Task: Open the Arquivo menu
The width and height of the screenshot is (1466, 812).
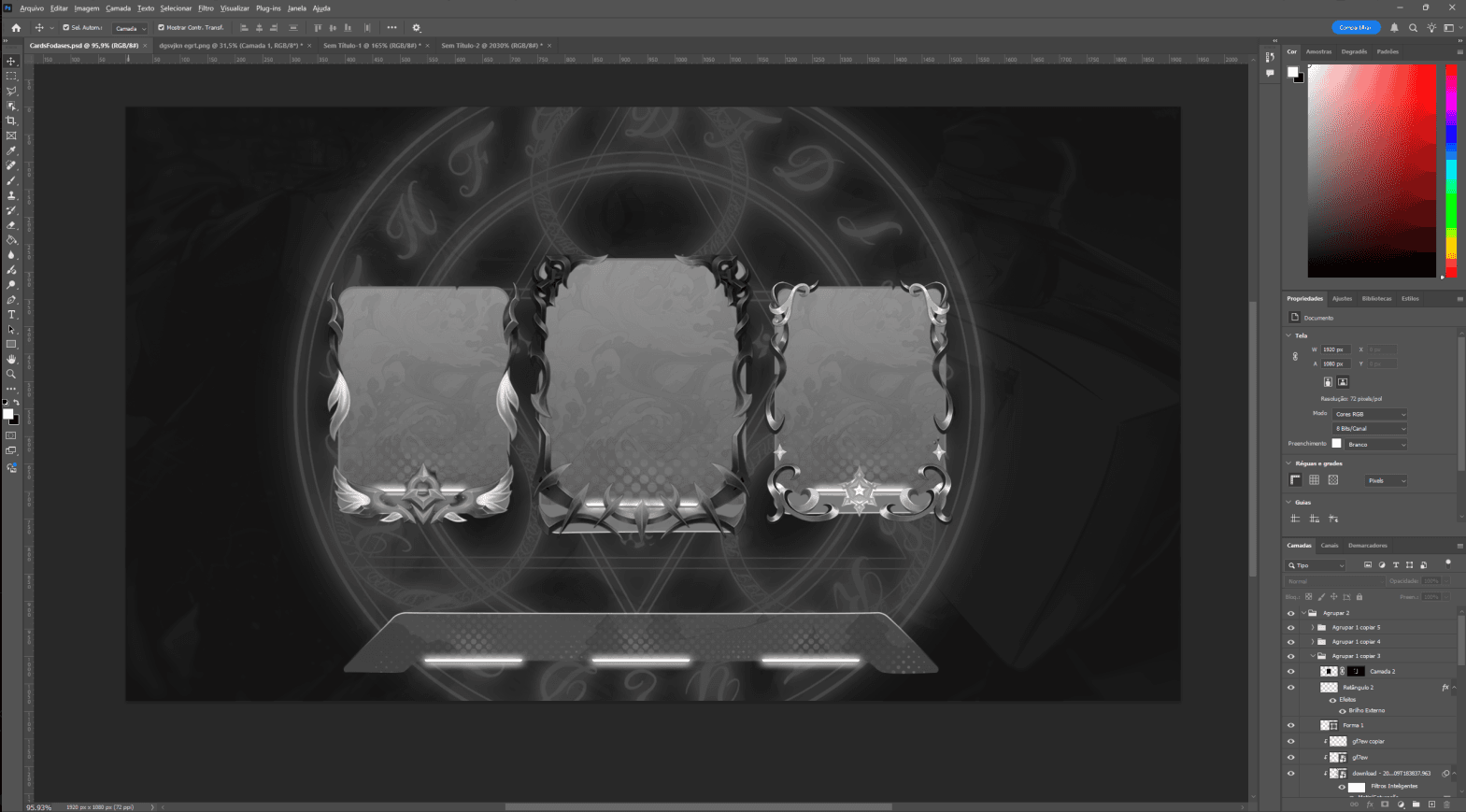Action: pyautogui.click(x=32, y=8)
